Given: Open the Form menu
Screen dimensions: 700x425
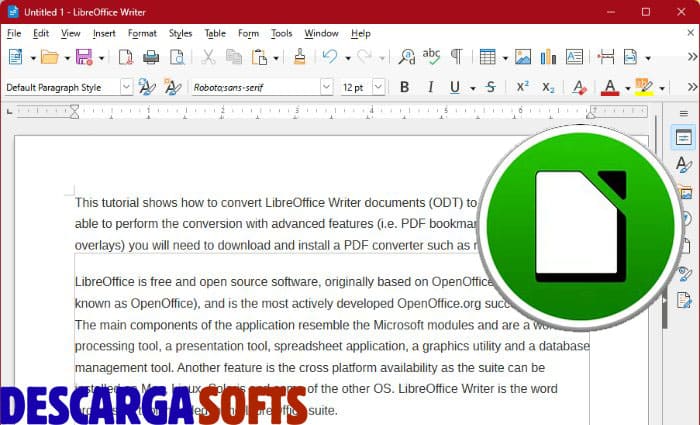Looking at the screenshot, I should (248, 33).
